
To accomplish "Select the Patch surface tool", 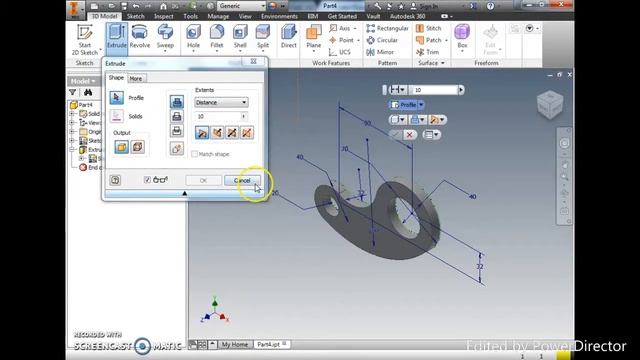I will 431,40.
